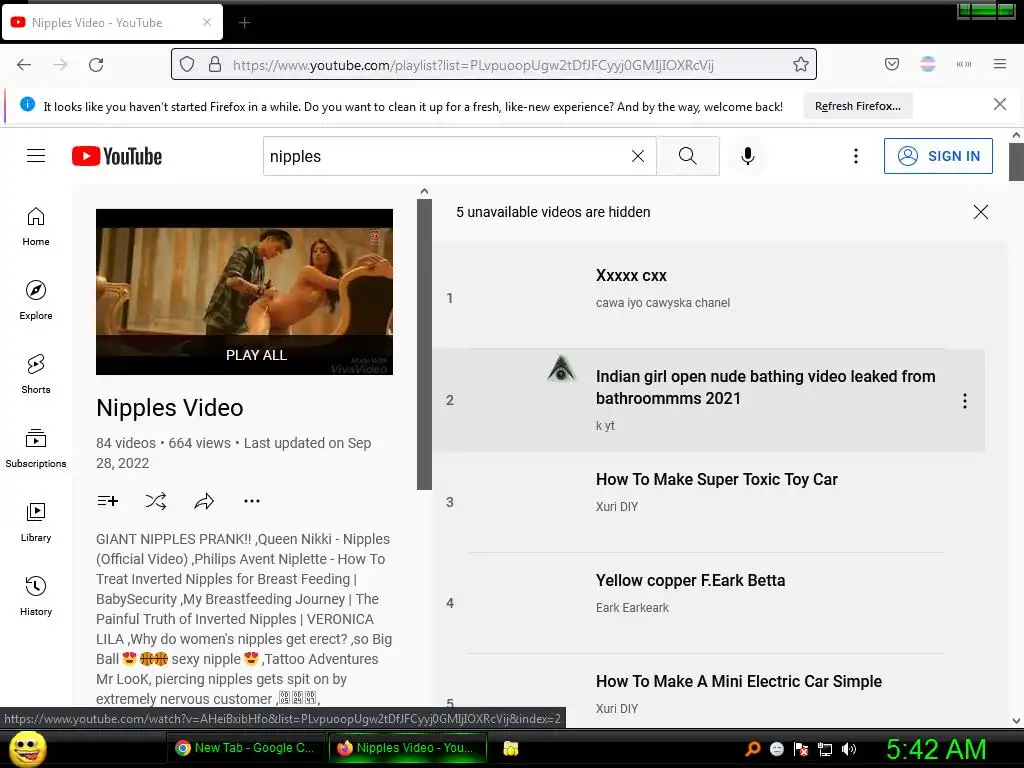Viewport: 1024px width, 768px height.
Task: Close the YouTube browser tab
Action: coord(206,22)
